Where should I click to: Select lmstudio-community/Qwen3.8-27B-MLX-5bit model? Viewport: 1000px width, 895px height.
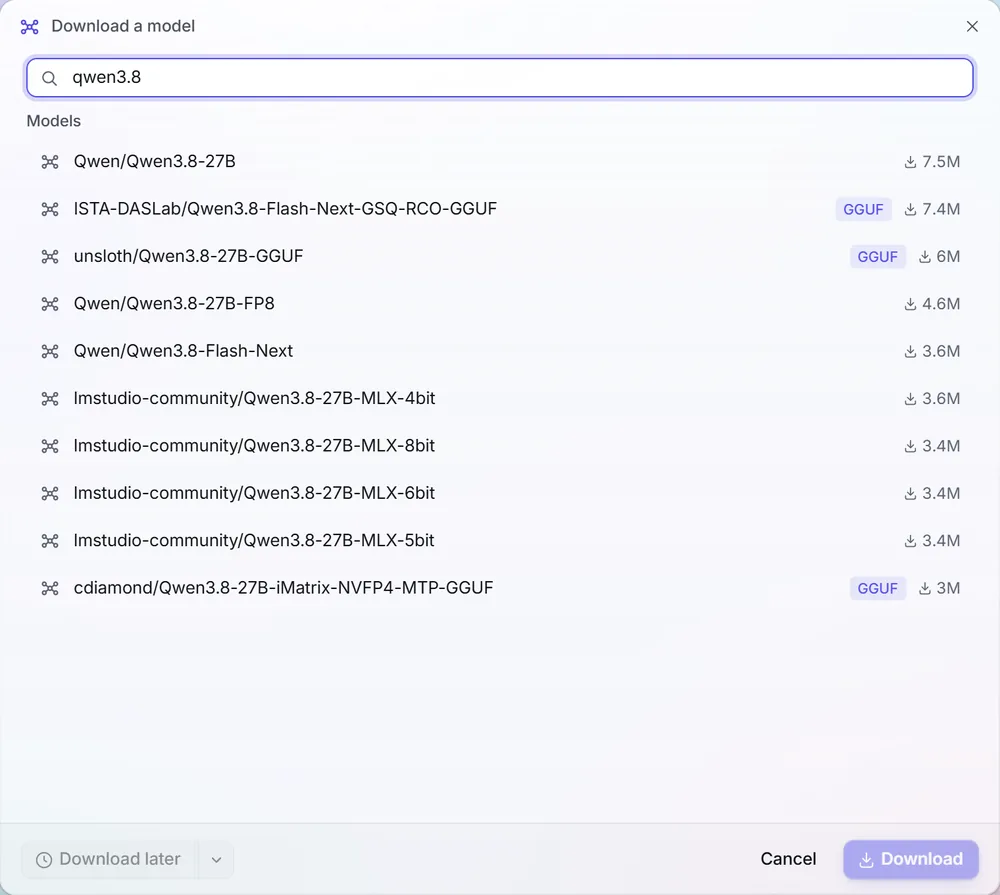tap(499, 540)
